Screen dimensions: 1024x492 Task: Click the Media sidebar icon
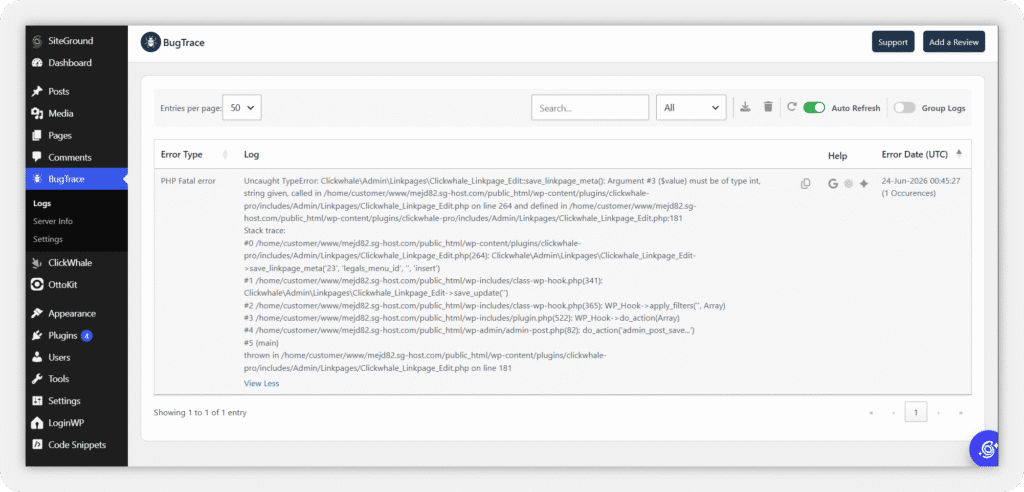(37, 114)
